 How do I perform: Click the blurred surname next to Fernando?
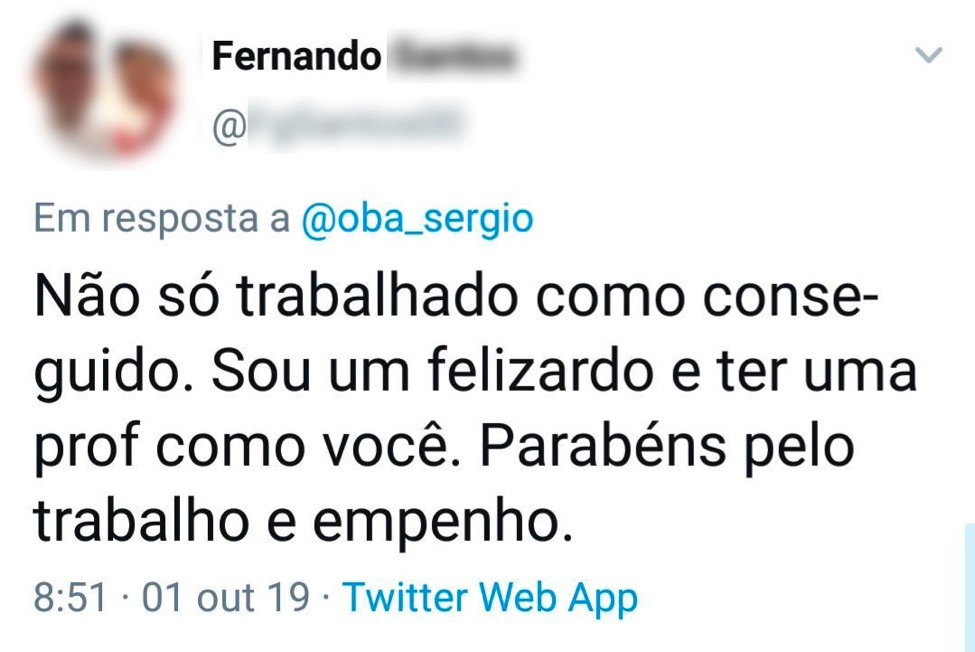click(451, 58)
